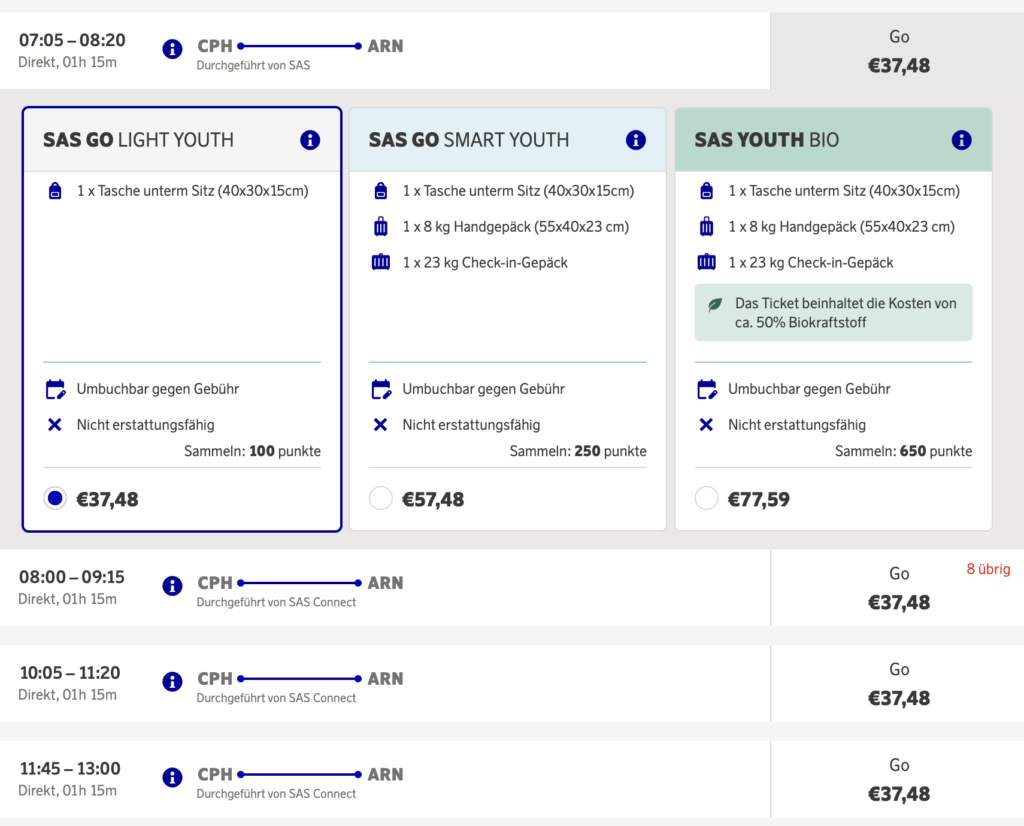
Task: Click the SAS Go Smart Youth card title
Action: (x=469, y=140)
